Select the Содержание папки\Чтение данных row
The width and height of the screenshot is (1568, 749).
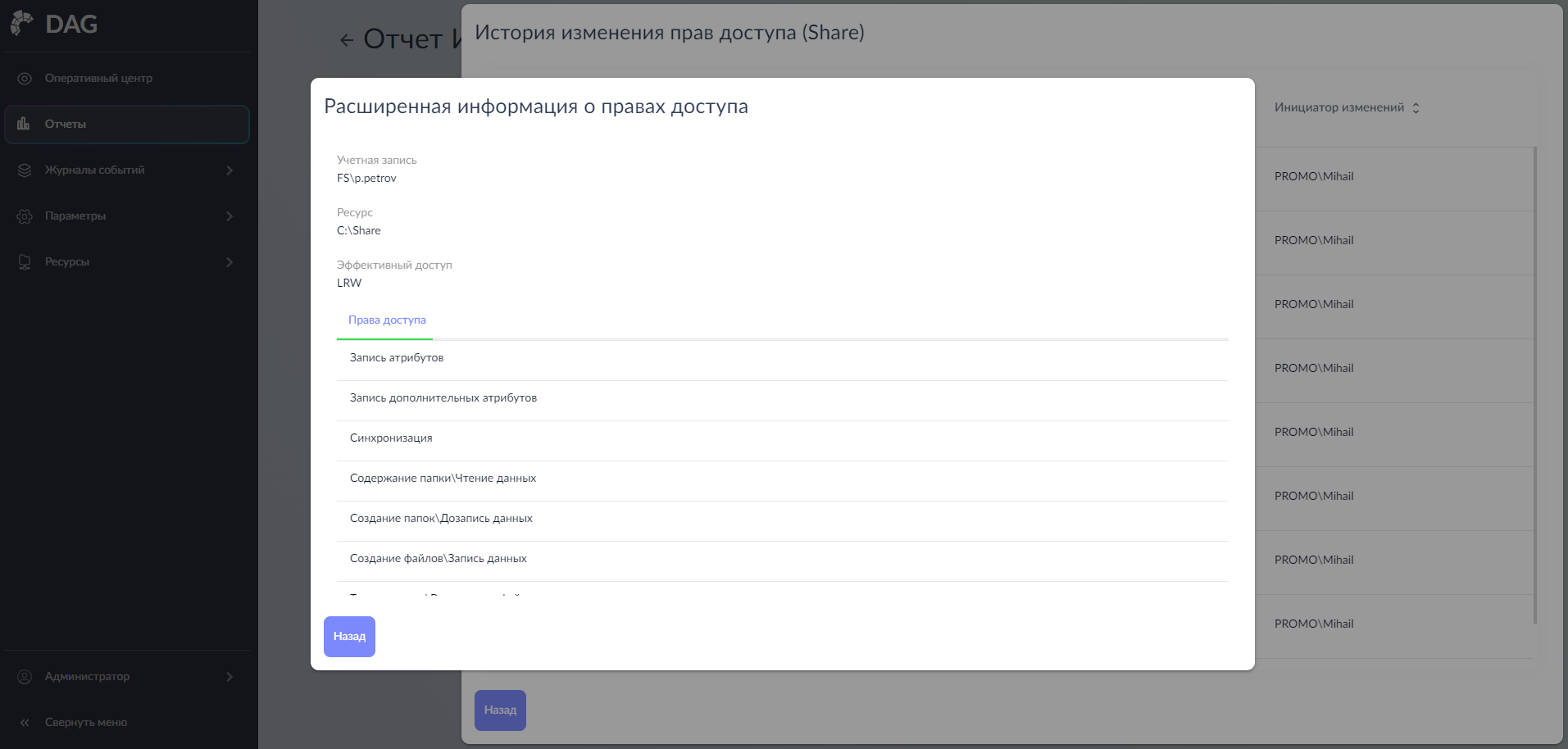click(x=783, y=481)
